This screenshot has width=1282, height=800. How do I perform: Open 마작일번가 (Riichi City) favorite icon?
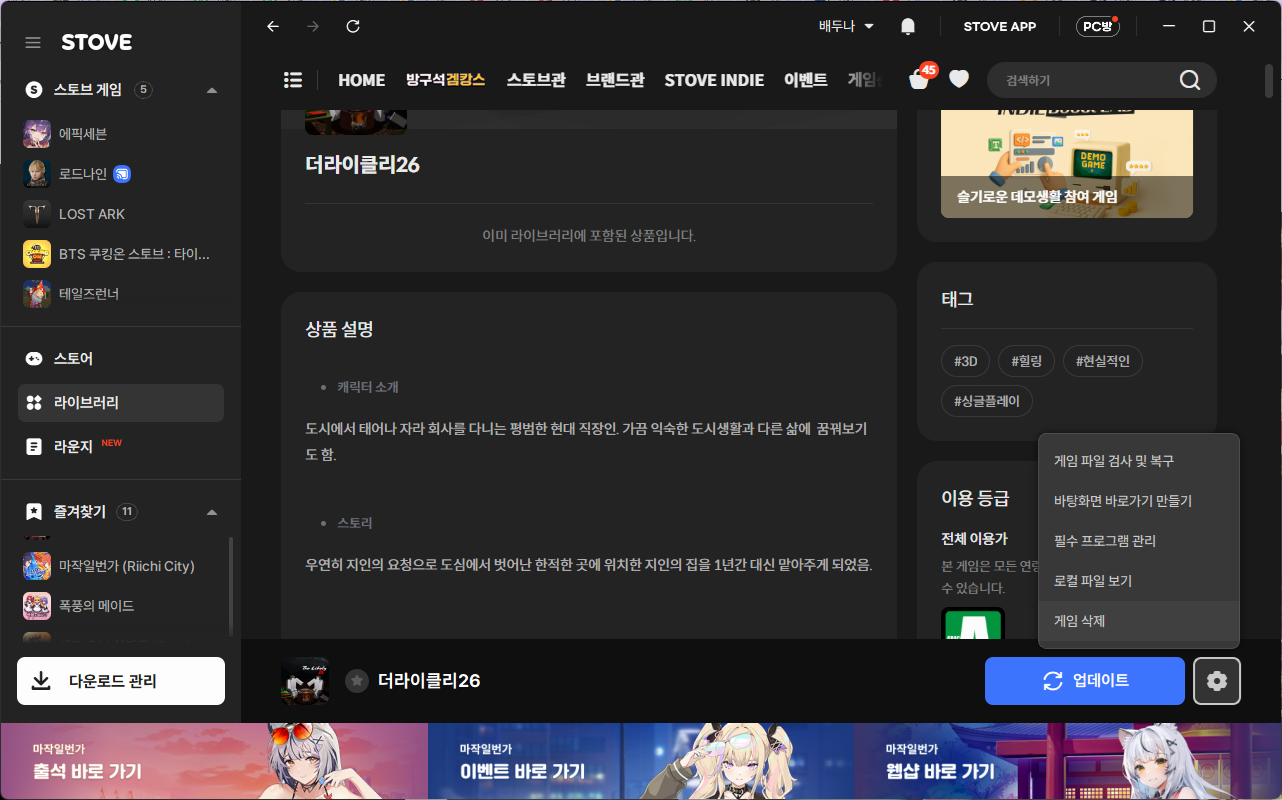(37, 566)
